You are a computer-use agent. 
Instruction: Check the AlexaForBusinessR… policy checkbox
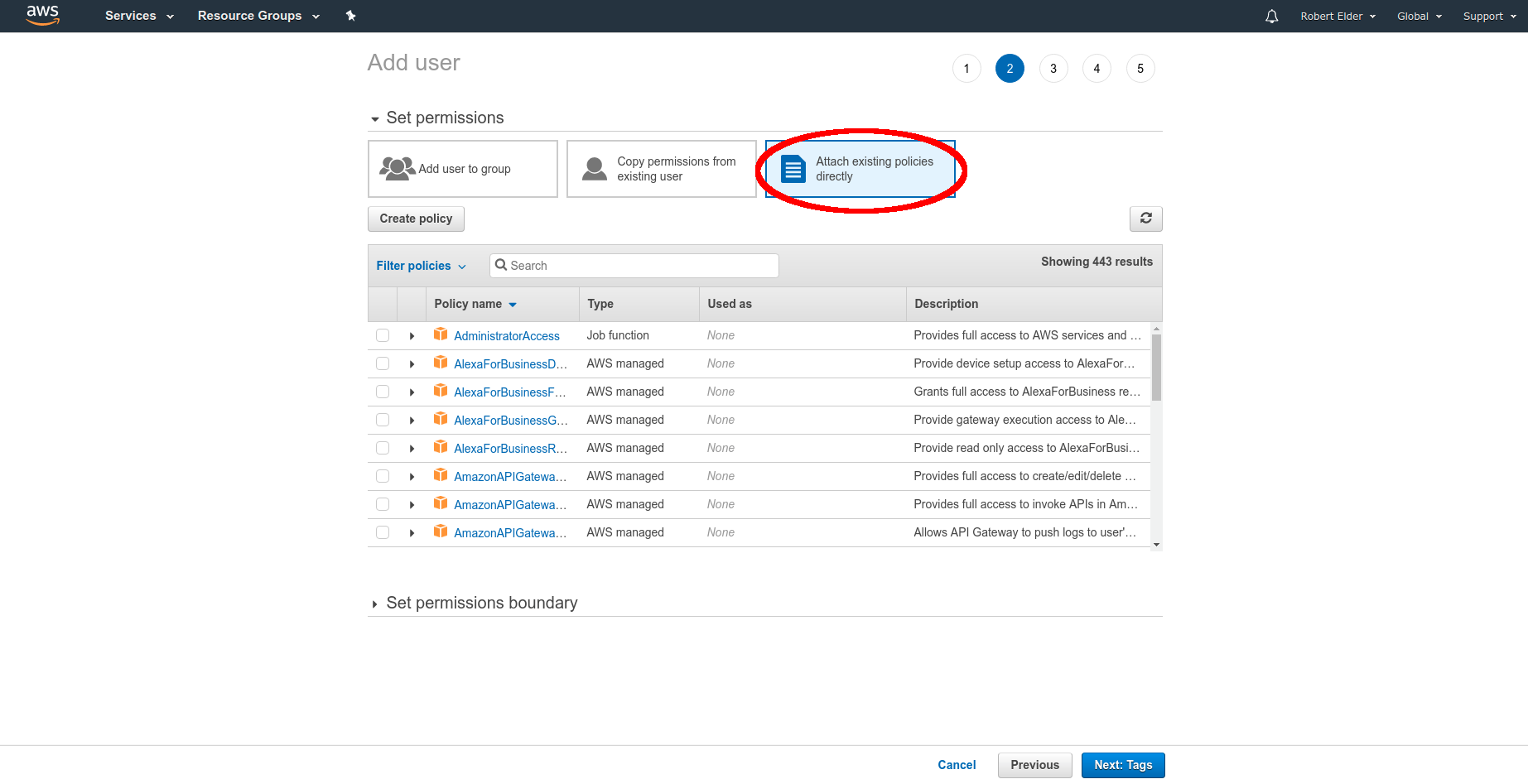[x=383, y=448]
